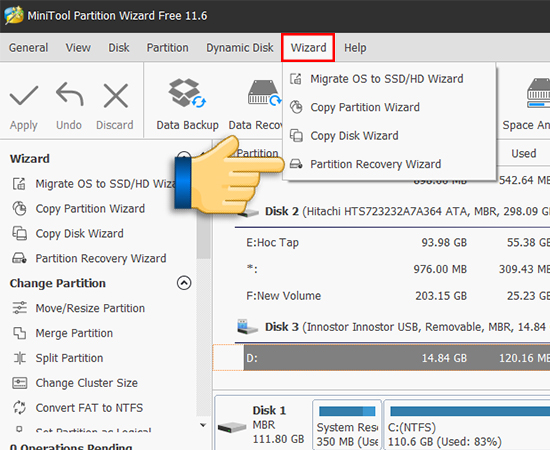The width and height of the screenshot is (550, 450).
Task: Click the Disk 2 Hitachi header row
Action: click(392, 211)
